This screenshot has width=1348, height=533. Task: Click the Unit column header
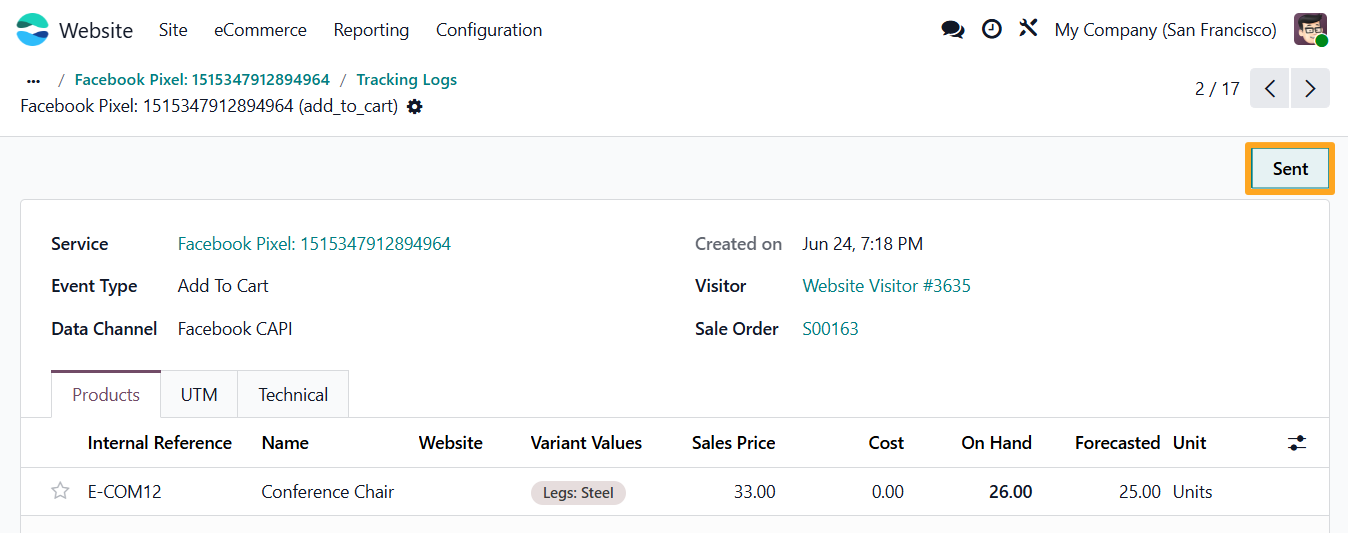1190,443
